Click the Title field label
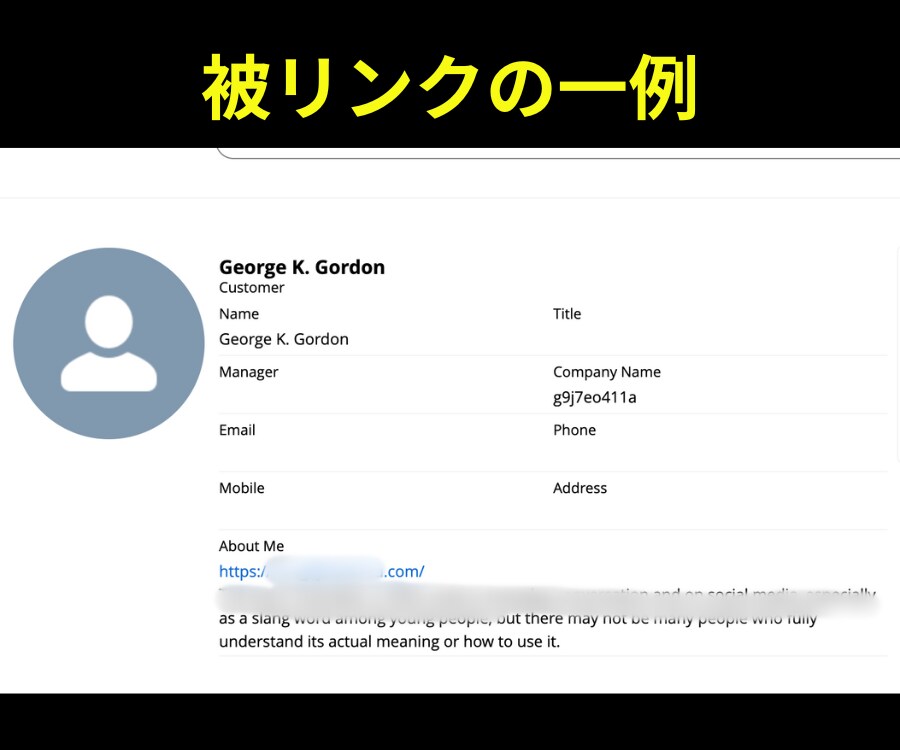The width and height of the screenshot is (900, 750). (567, 314)
